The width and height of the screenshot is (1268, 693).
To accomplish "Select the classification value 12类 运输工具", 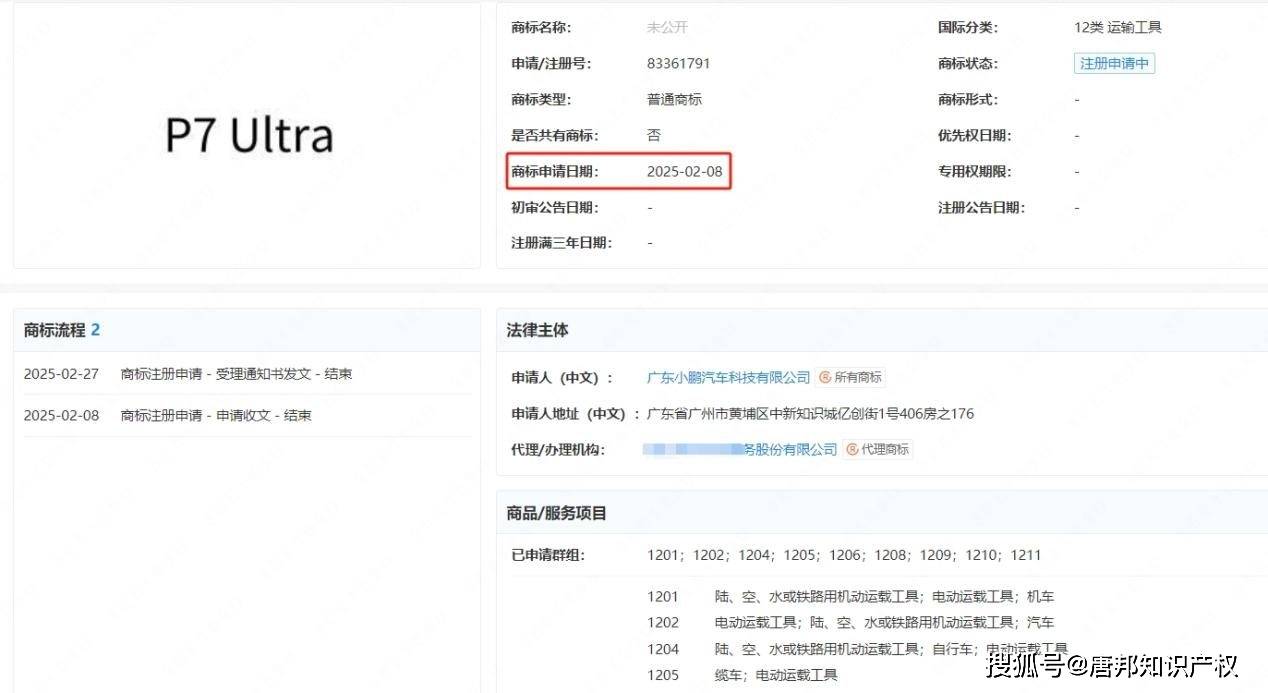I will [x=1117, y=27].
